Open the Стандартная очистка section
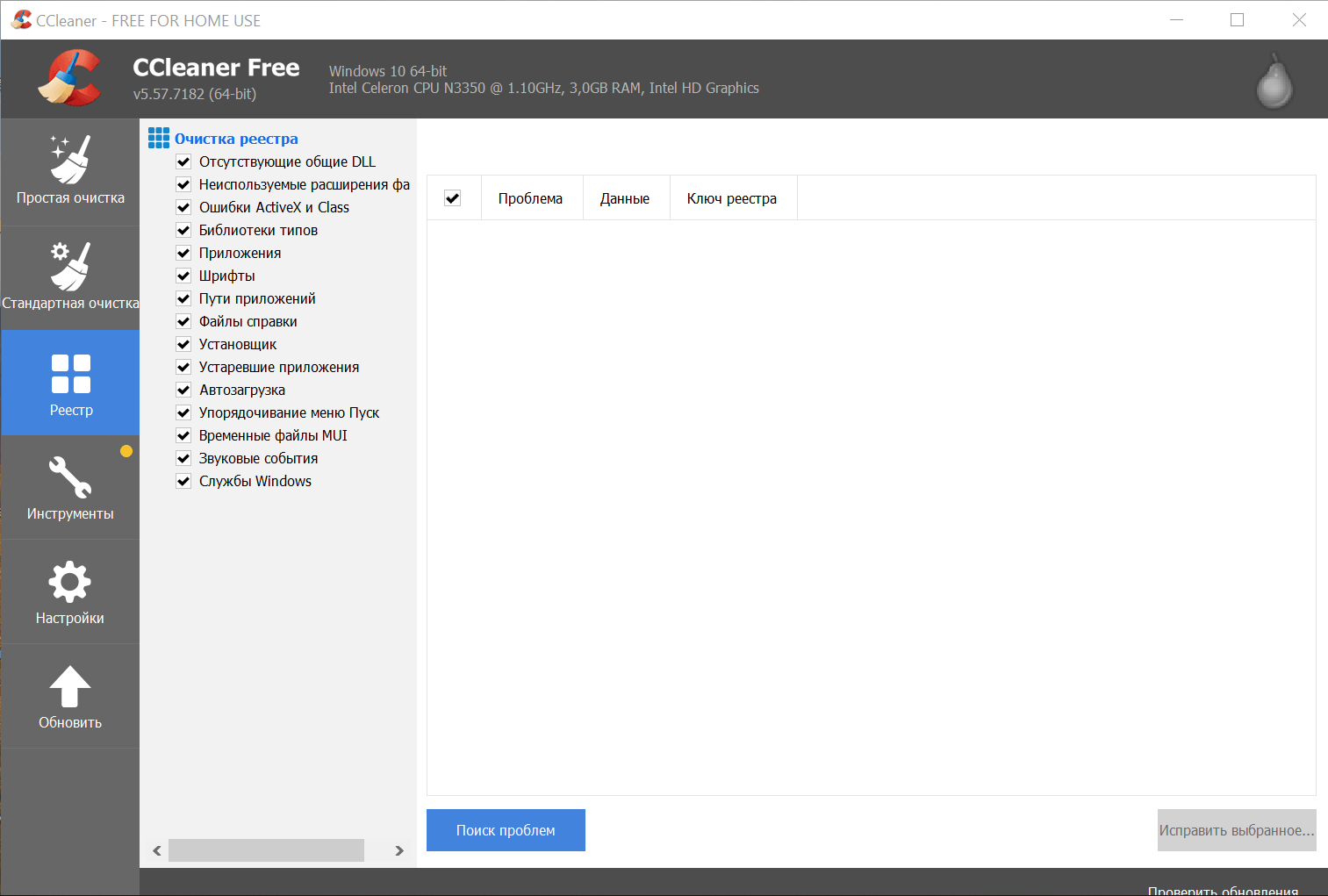Image resolution: width=1328 pixels, height=896 pixels. pos(70,278)
